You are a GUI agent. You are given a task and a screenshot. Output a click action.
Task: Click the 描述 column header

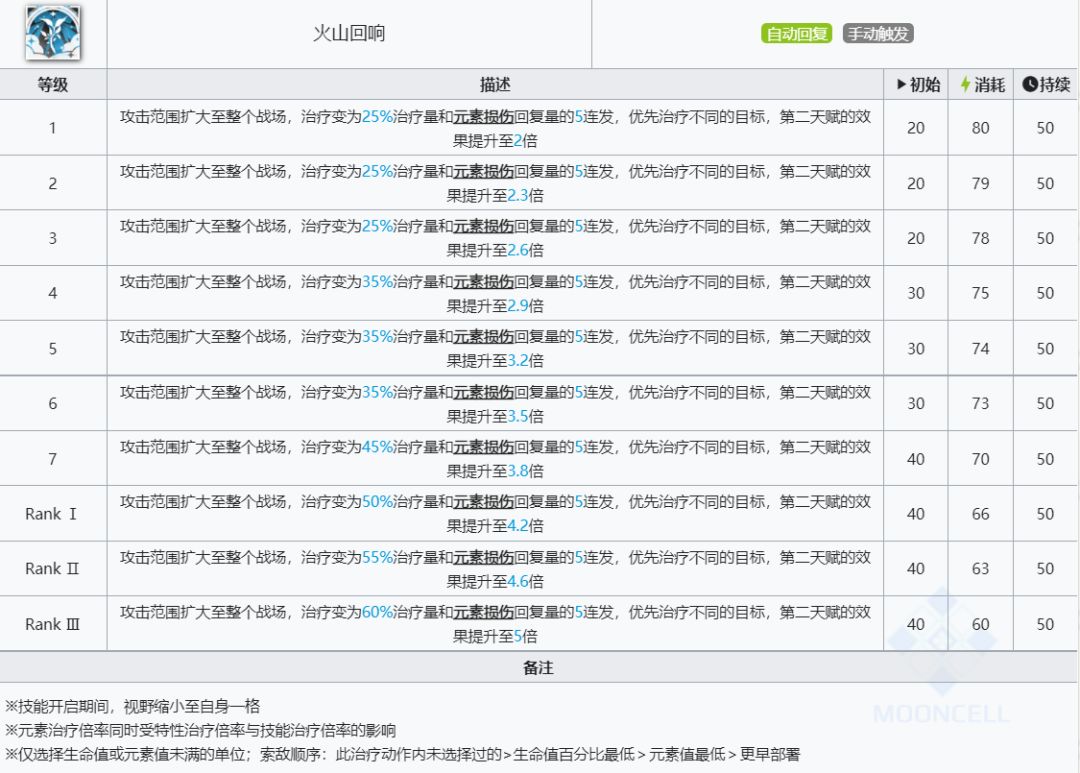coord(495,85)
